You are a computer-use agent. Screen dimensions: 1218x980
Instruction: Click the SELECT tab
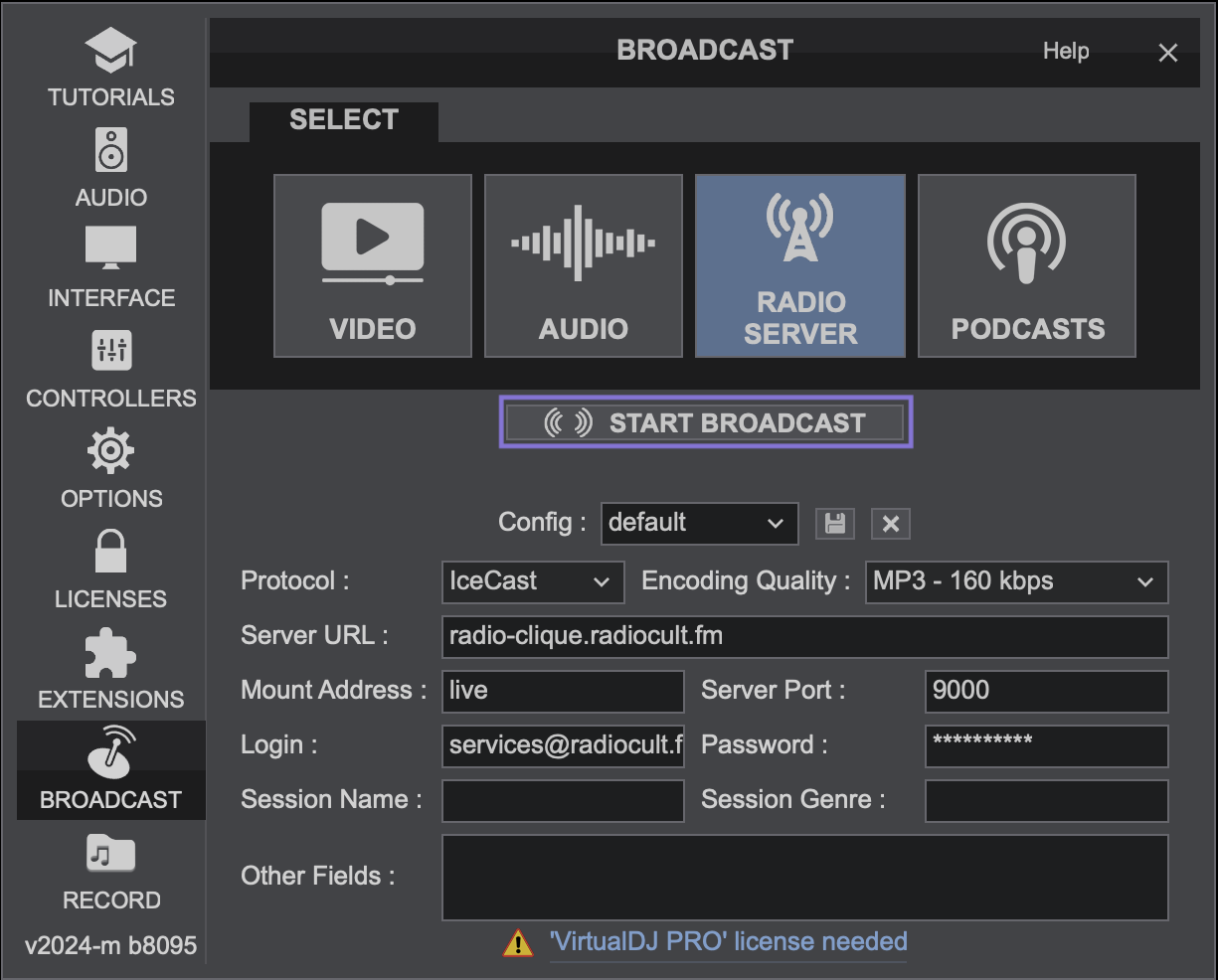343,120
